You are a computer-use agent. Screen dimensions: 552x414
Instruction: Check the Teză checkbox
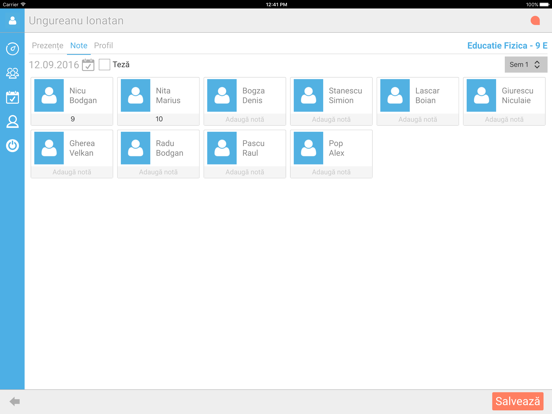tap(104, 64)
